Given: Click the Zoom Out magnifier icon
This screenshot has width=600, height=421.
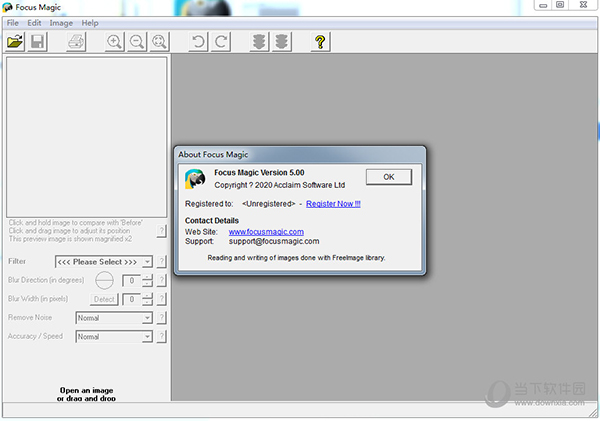Looking at the screenshot, I should pyautogui.click(x=137, y=41).
